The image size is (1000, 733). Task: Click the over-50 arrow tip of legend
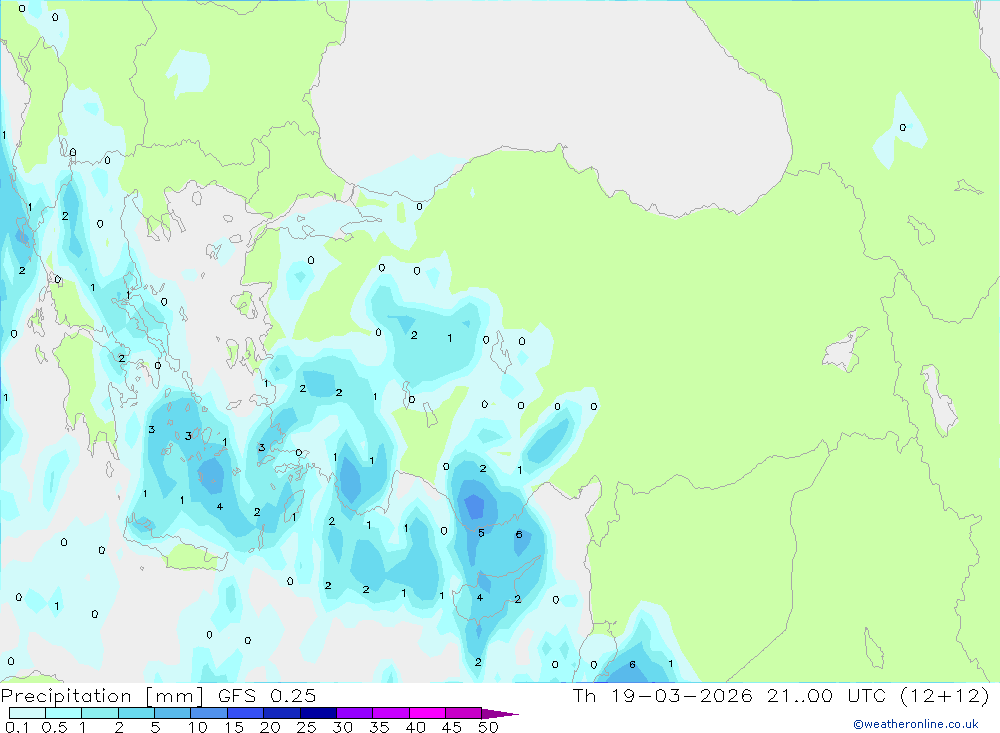pos(501,714)
